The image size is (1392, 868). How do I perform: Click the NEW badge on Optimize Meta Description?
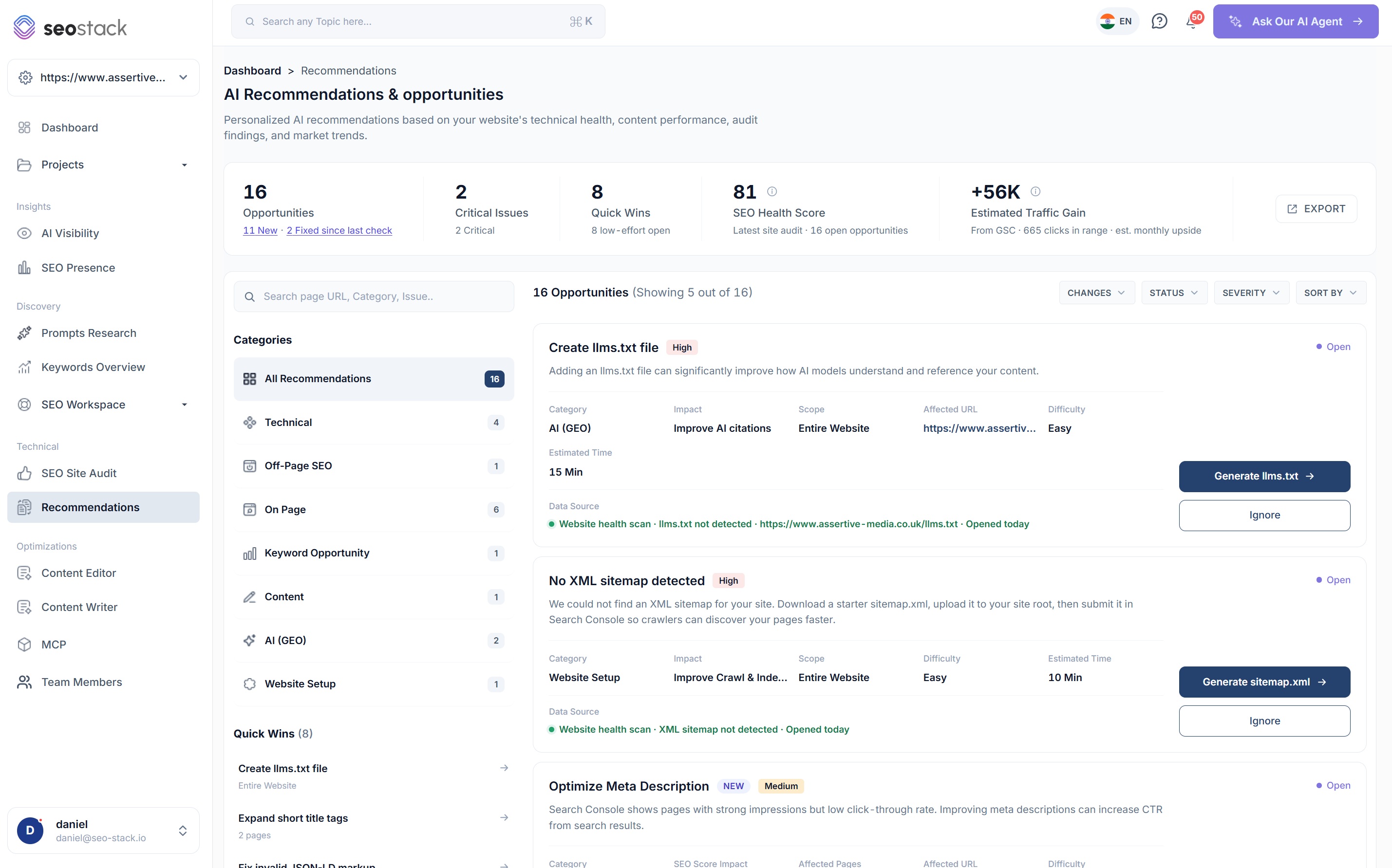point(733,786)
